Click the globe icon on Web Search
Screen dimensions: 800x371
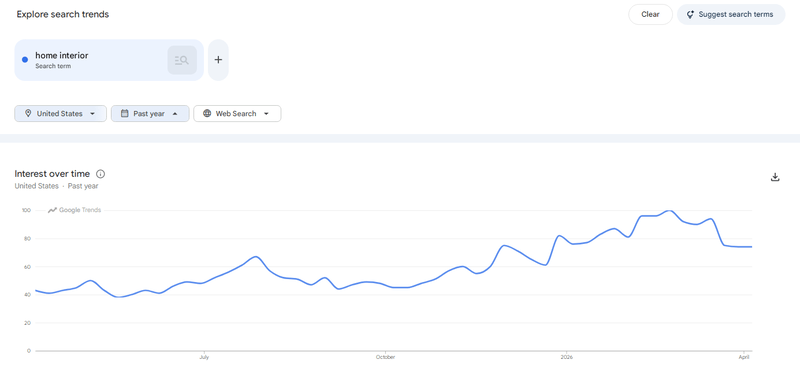[207, 113]
